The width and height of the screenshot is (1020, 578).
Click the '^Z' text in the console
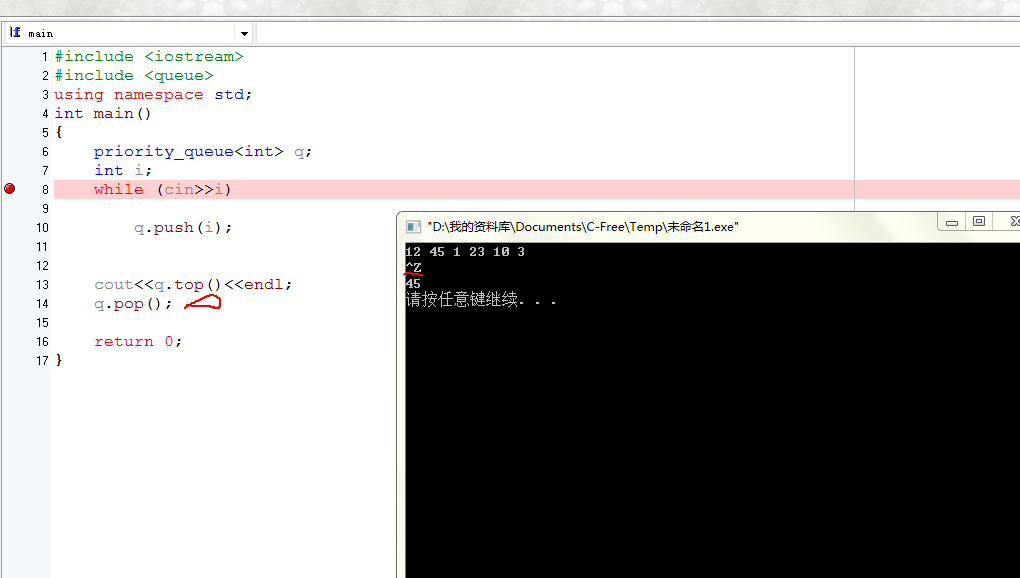pyautogui.click(x=413, y=267)
